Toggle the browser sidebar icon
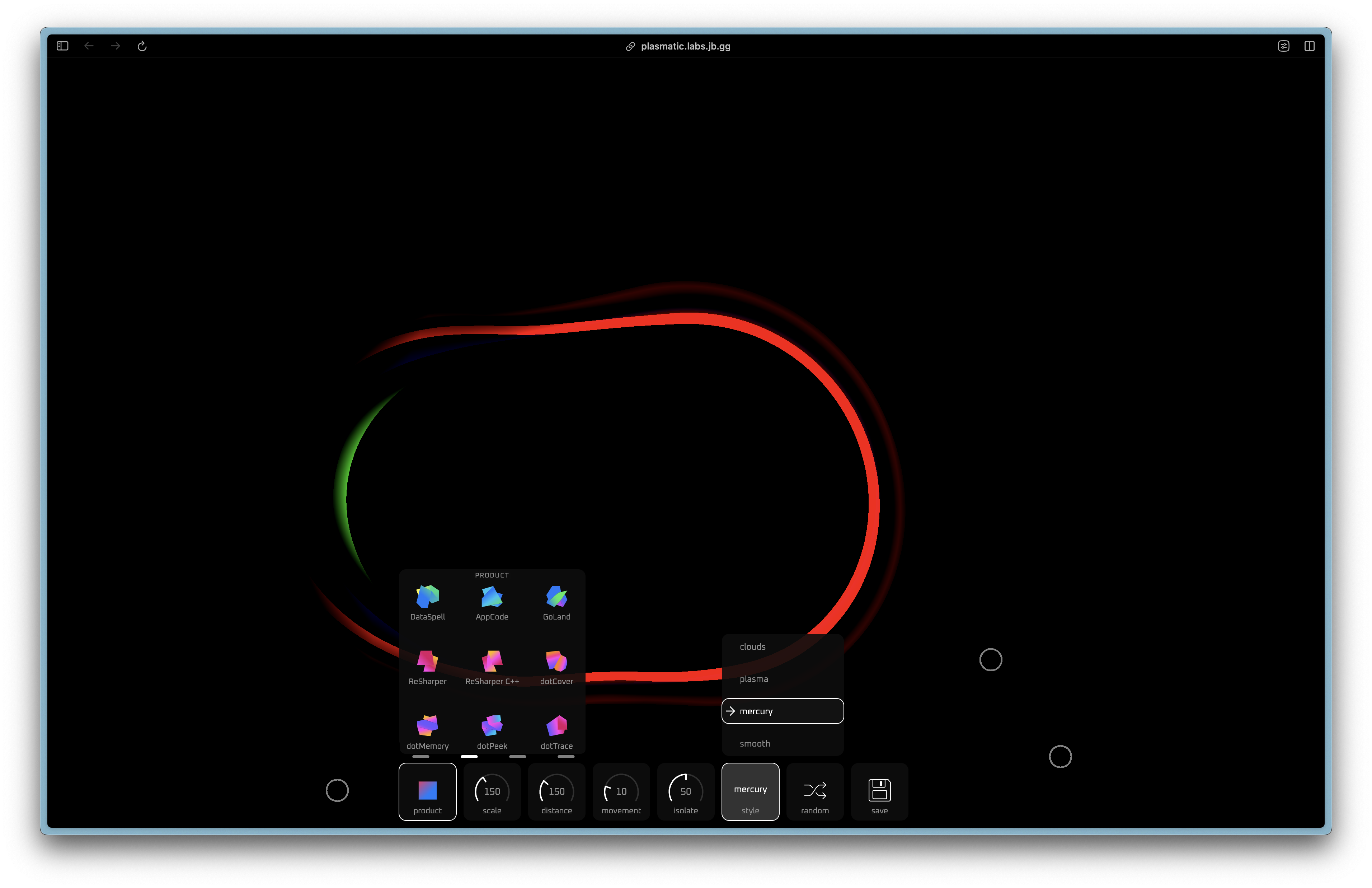1372x888 pixels. coord(62,46)
